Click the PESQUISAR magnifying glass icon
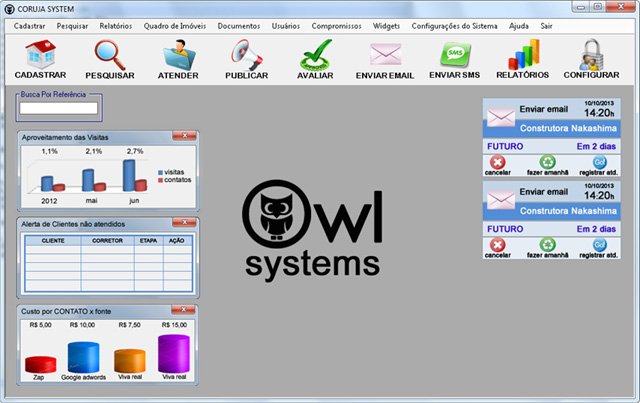The image size is (640, 403). pyautogui.click(x=110, y=55)
